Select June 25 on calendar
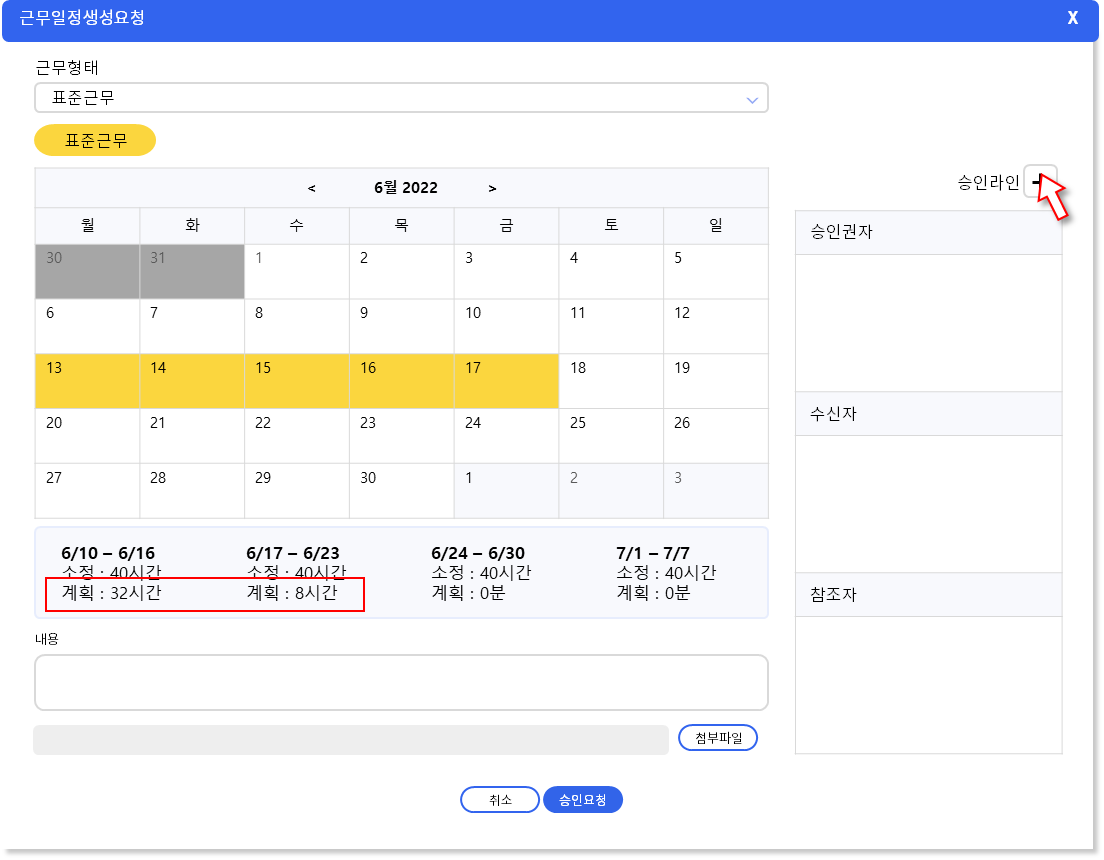 pos(611,436)
